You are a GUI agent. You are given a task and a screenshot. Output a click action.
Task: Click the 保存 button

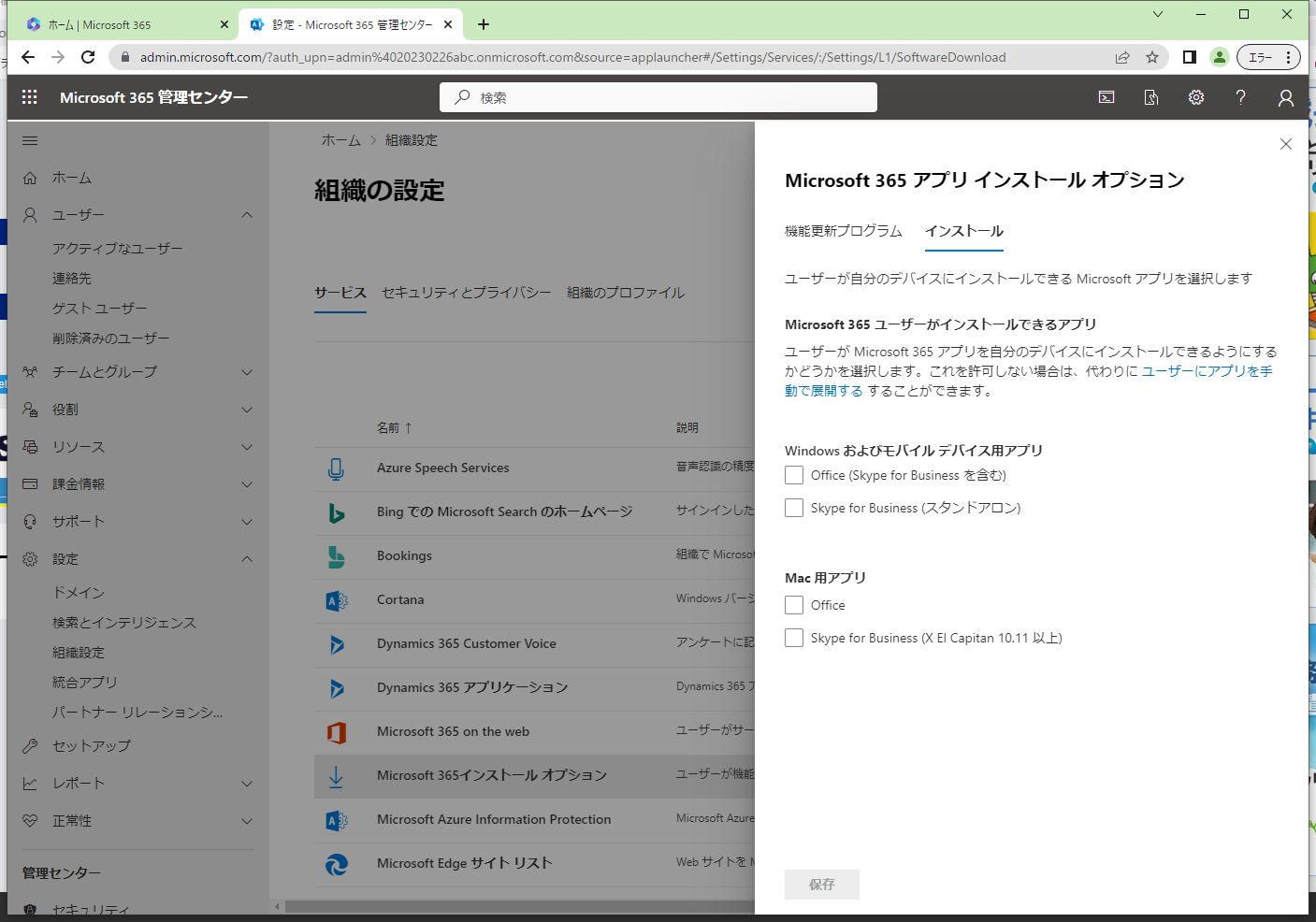pyautogui.click(x=822, y=885)
